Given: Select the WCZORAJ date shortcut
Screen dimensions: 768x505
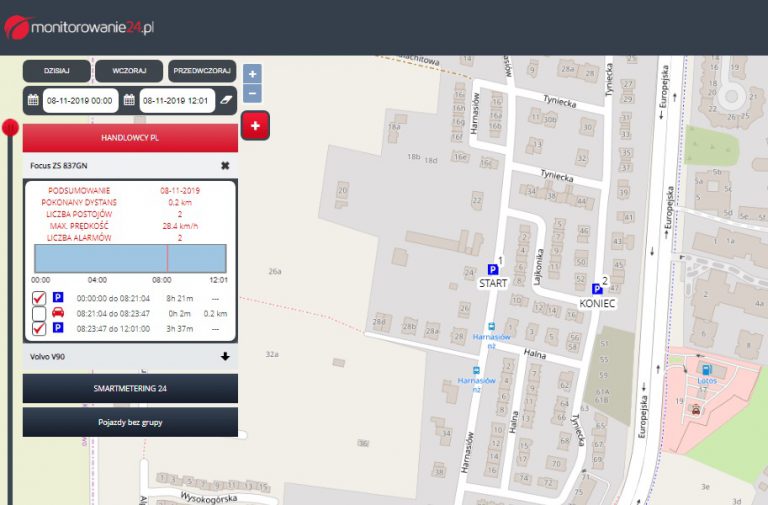Looking at the screenshot, I should pyautogui.click(x=129, y=71).
